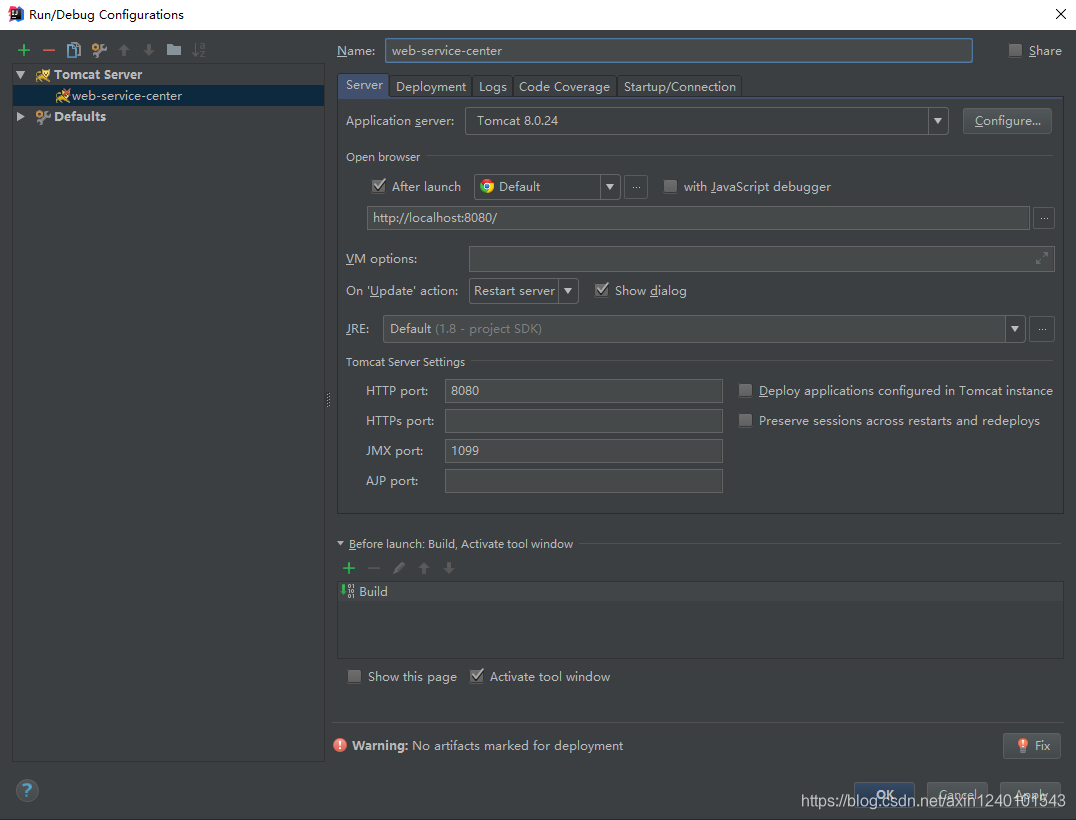Enable Deploy applications configured in Tomcat instance
The image size is (1076, 820).
[x=745, y=390]
